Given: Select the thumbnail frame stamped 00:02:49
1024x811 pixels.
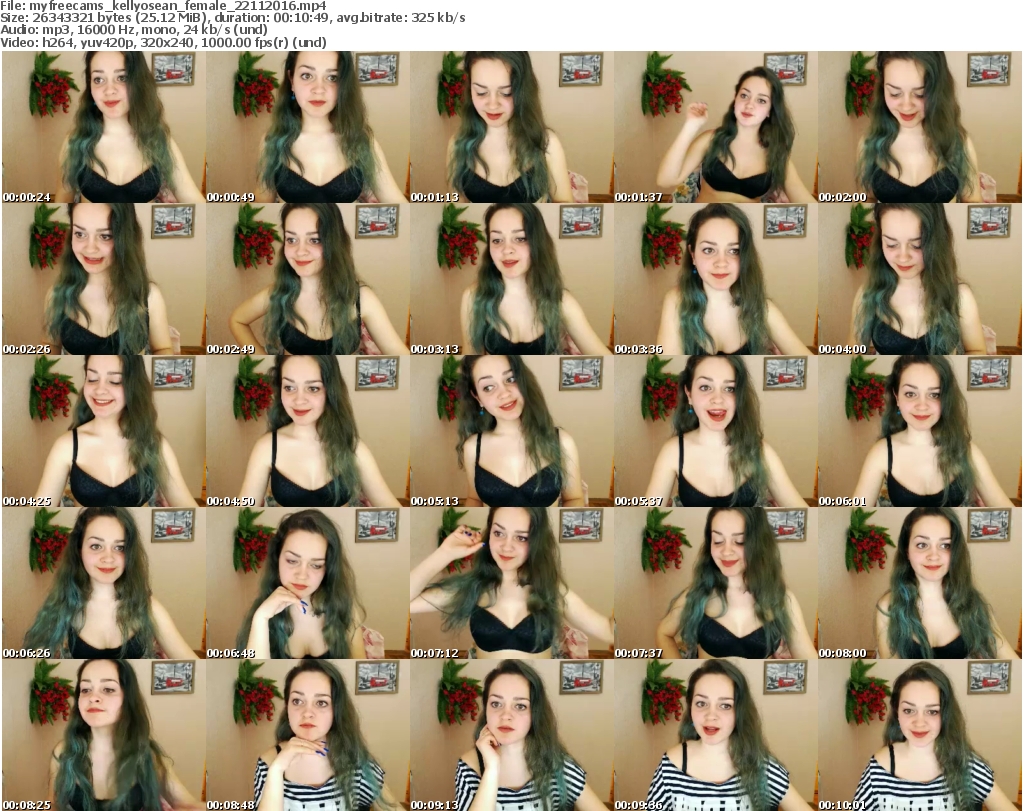Looking at the screenshot, I should [308, 279].
